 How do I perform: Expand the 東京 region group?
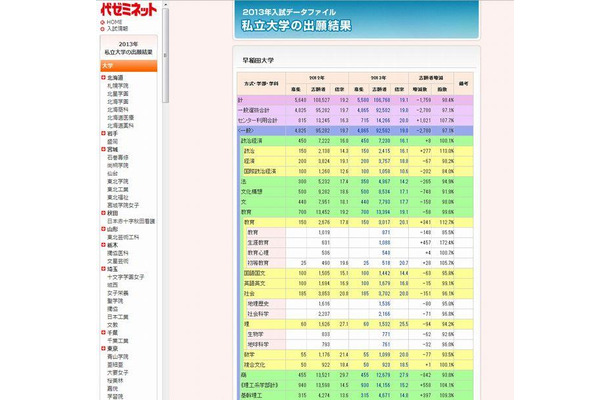[103, 348]
